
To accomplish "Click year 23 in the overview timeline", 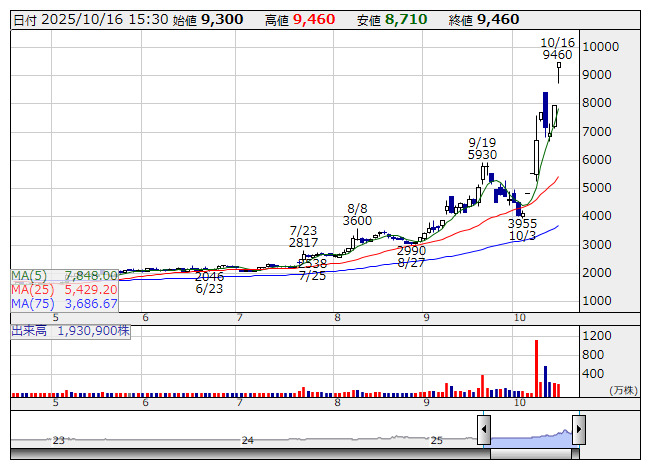I will pyautogui.click(x=59, y=439).
